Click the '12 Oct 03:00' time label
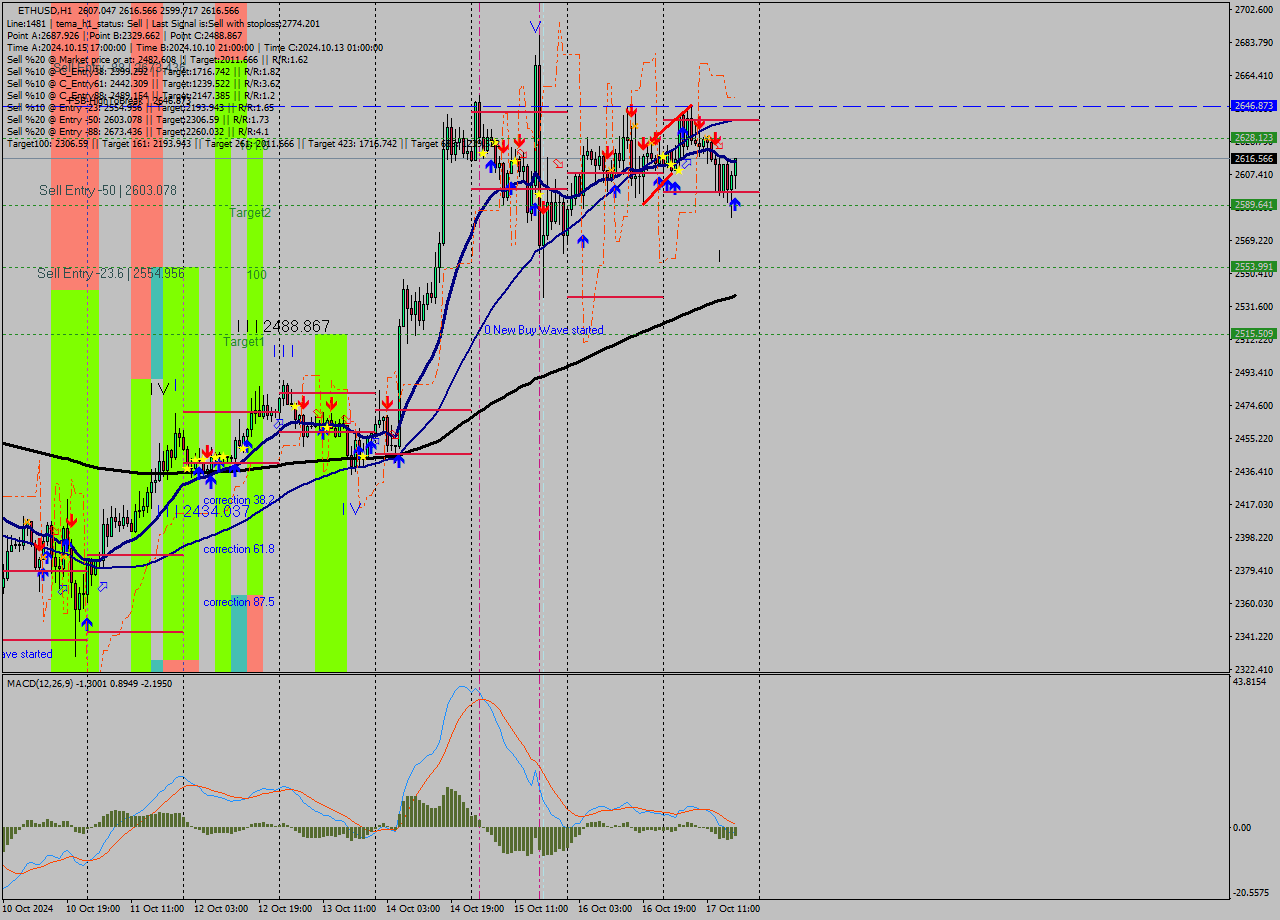Viewport: 1280px width, 920px height. click(x=221, y=909)
